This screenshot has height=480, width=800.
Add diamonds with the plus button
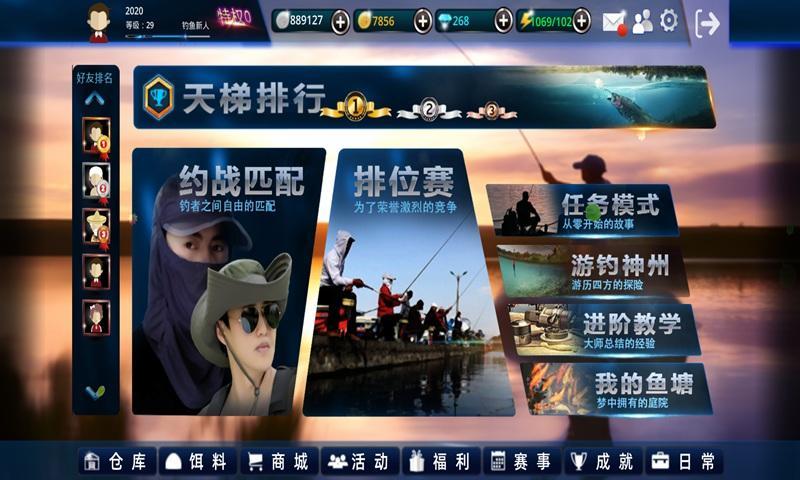502,21
